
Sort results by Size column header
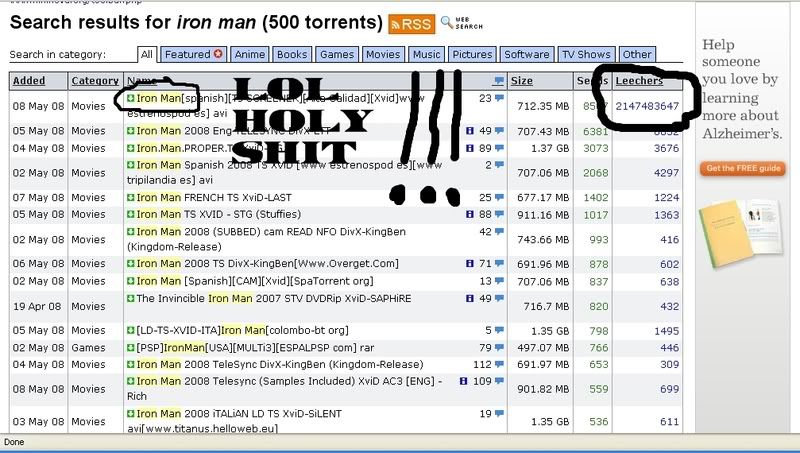click(521, 81)
